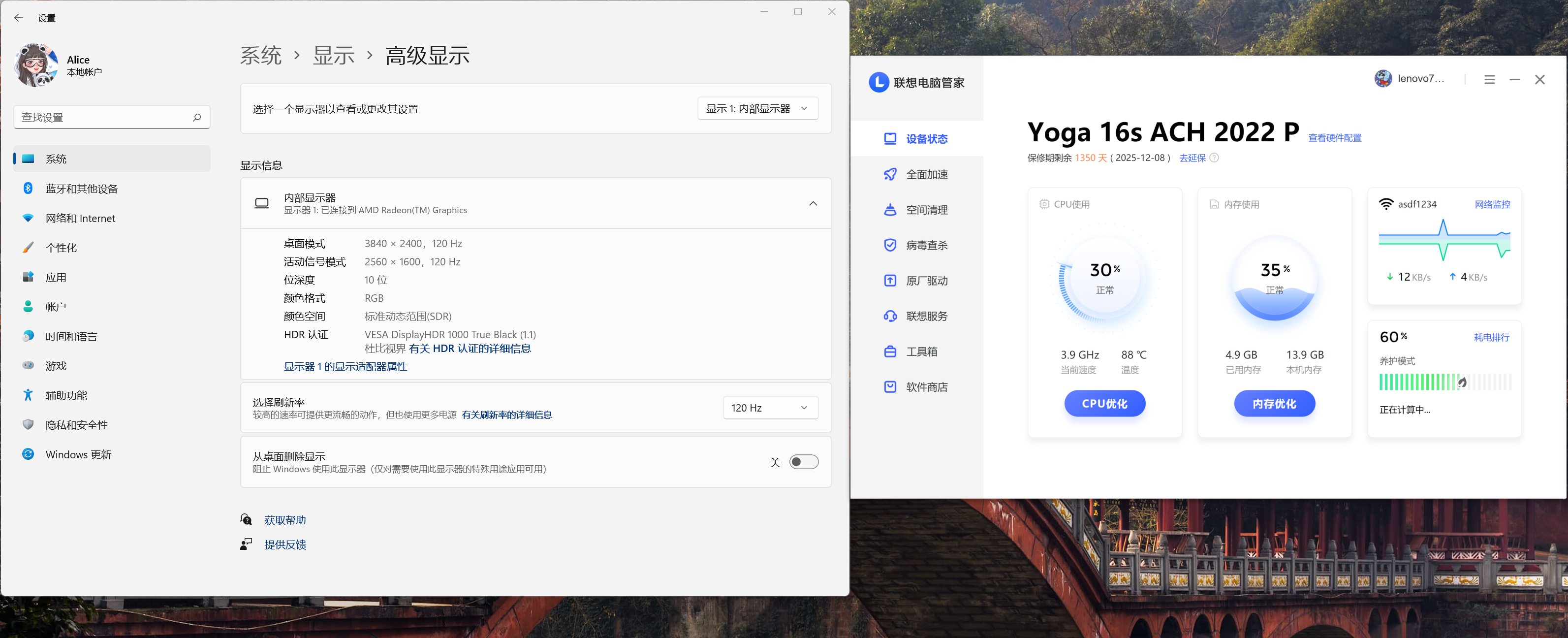Click 系统 in the breadcrumb
Viewport: 1568px width, 638px height.
[x=260, y=56]
